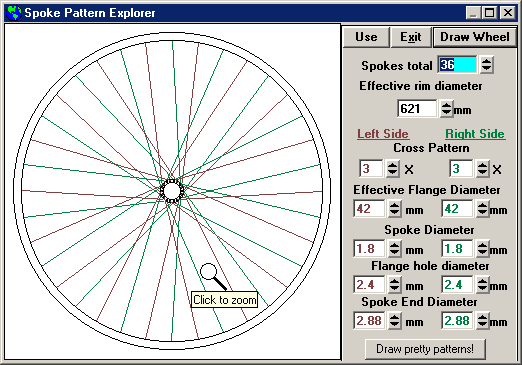Screen dimensions: 522x365
Task: Adjust right Flange hole diameter spinner
Action: pos(482,285)
